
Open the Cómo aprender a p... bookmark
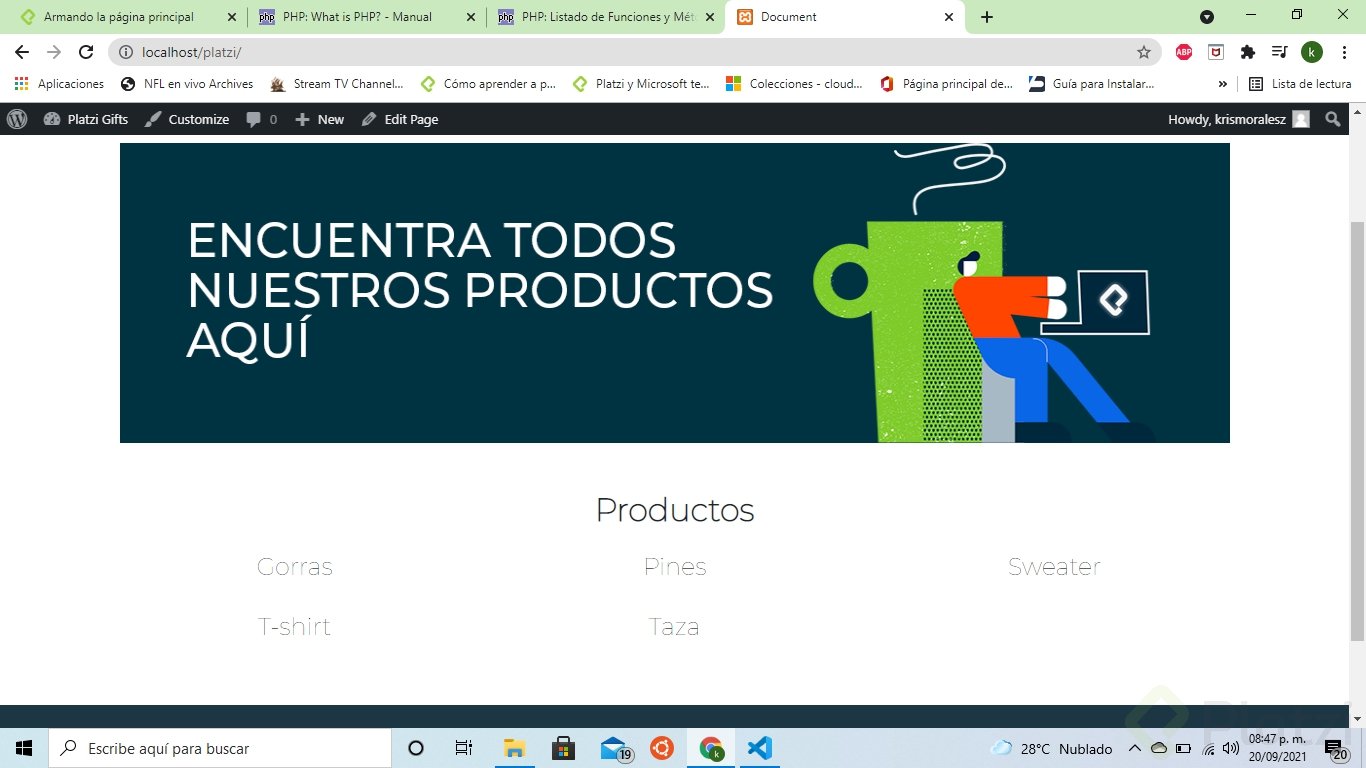pyautogui.click(x=488, y=84)
